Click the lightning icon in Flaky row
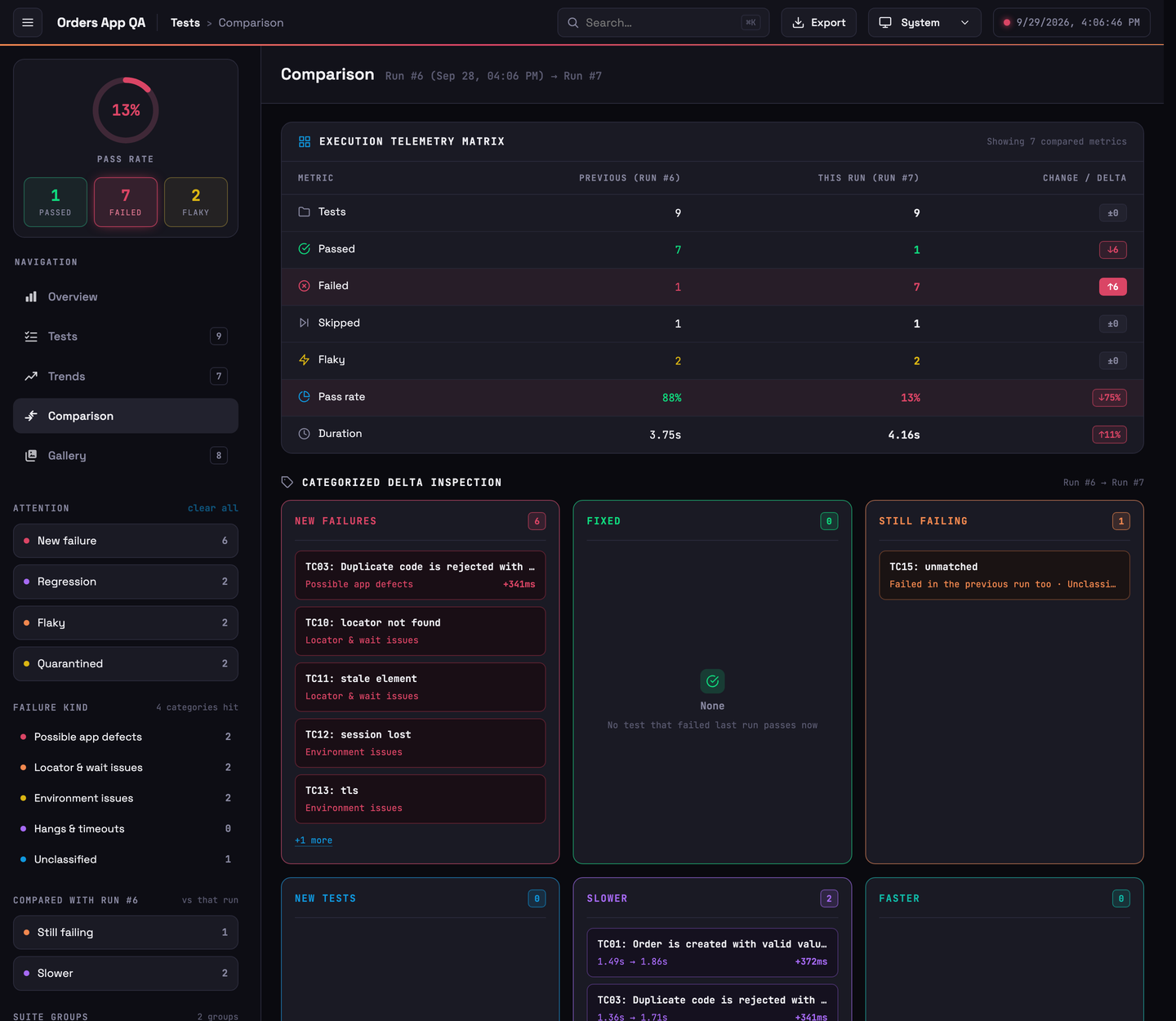This screenshot has height=1021, width=1176. (x=304, y=359)
